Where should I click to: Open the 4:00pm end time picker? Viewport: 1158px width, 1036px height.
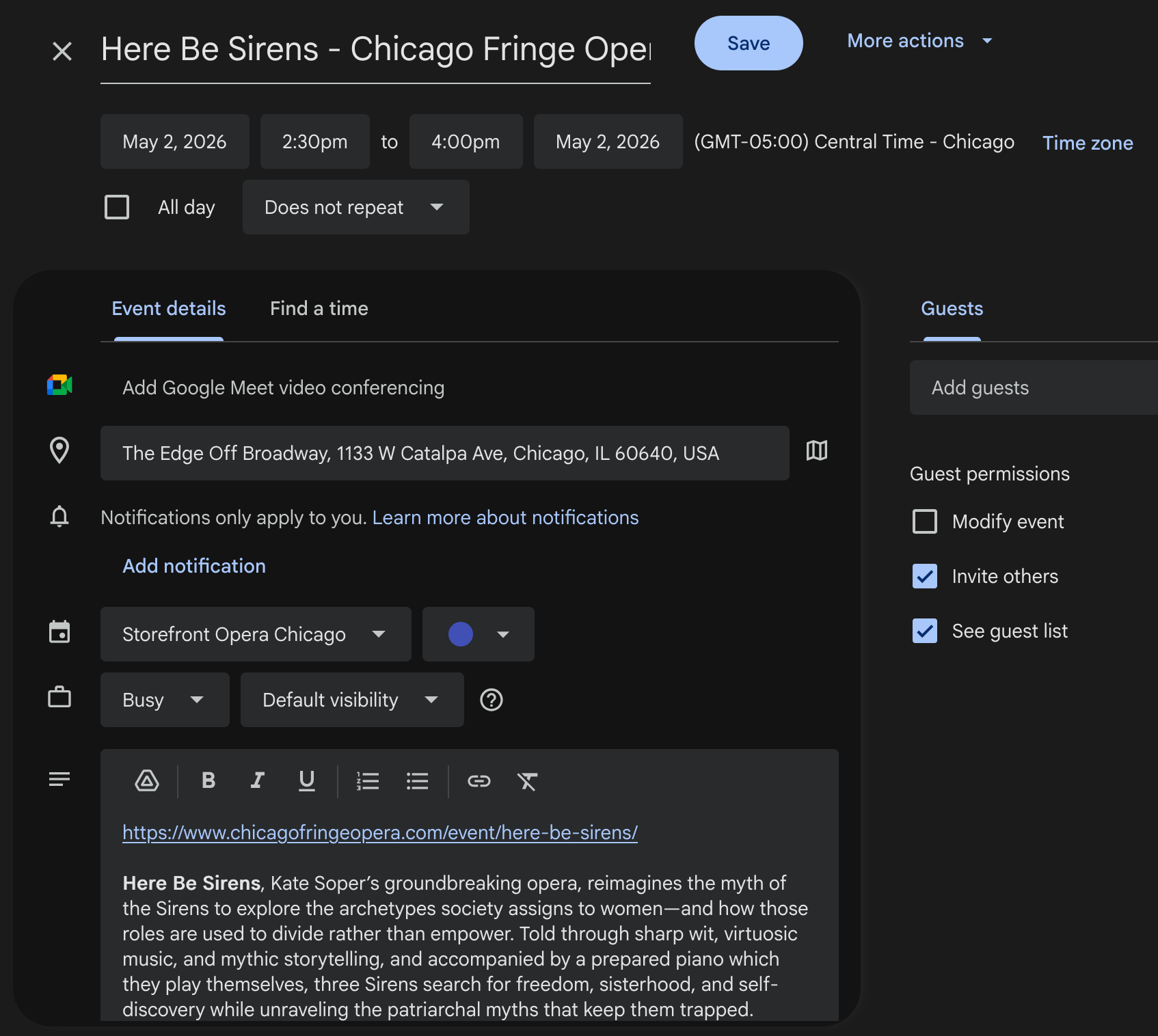[466, 141]
